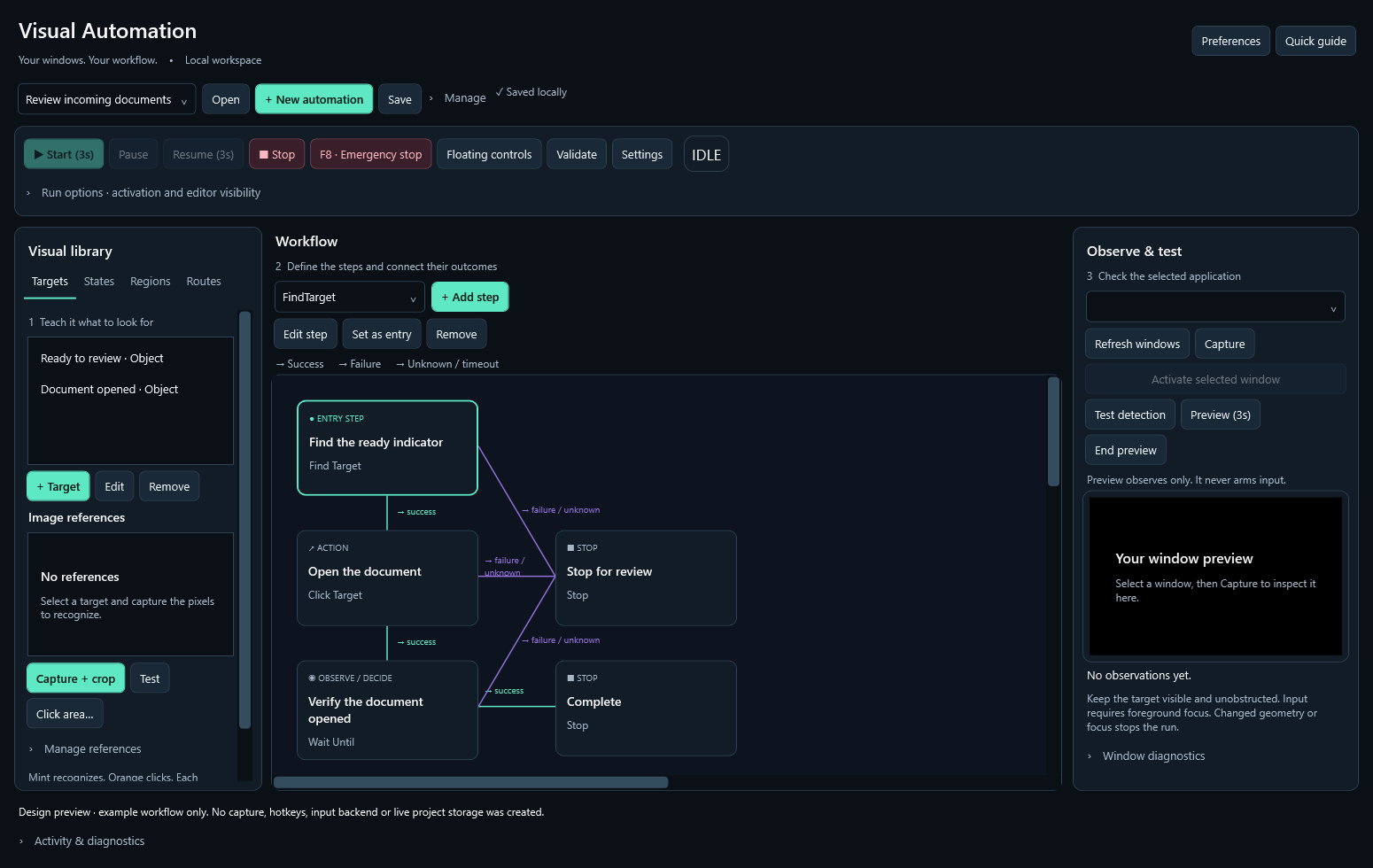Select the Stop for review node
The height and width of the screenshot is (868, 1373).
click(646, 578)
